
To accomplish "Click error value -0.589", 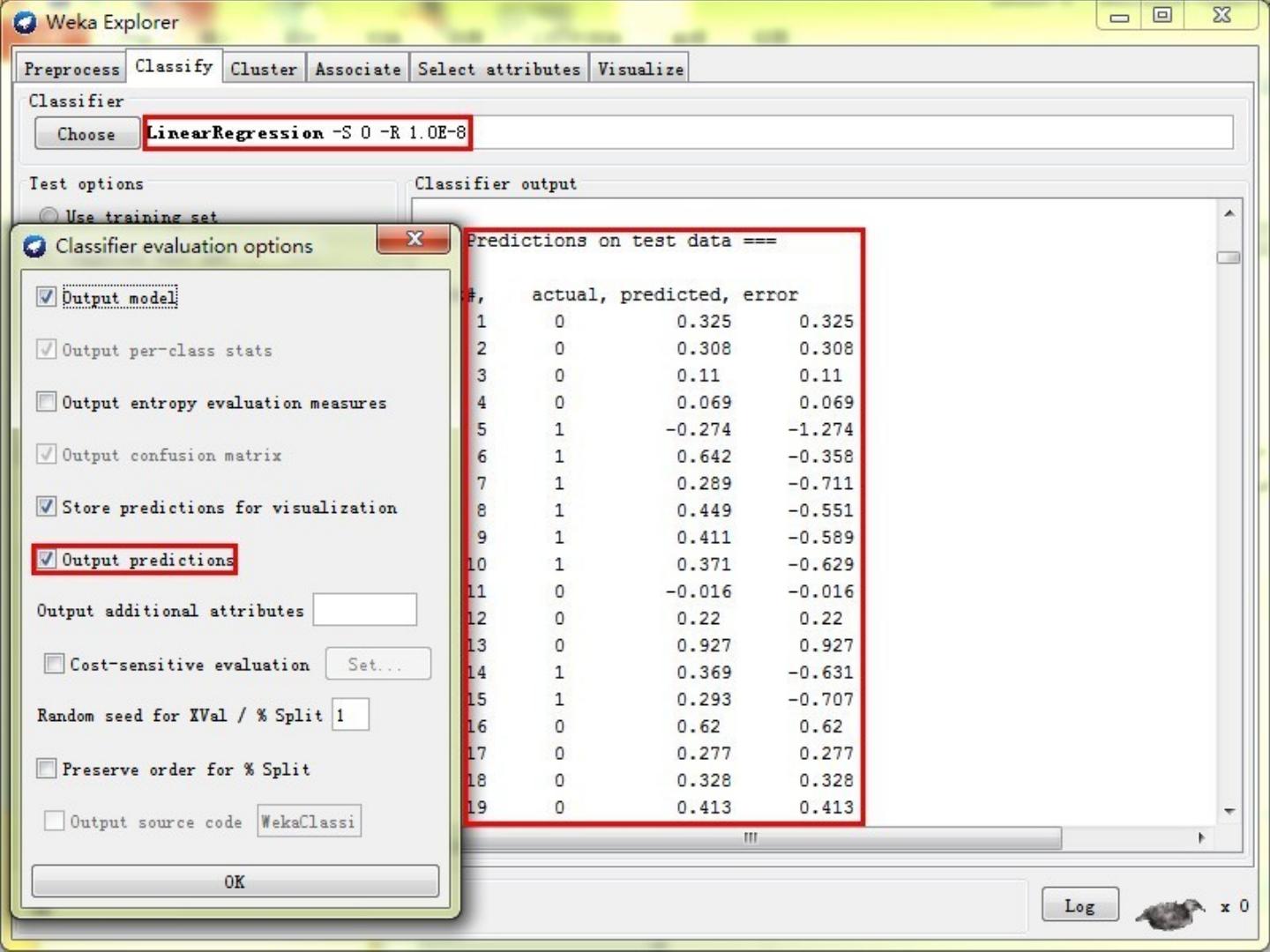I will 820,537.
